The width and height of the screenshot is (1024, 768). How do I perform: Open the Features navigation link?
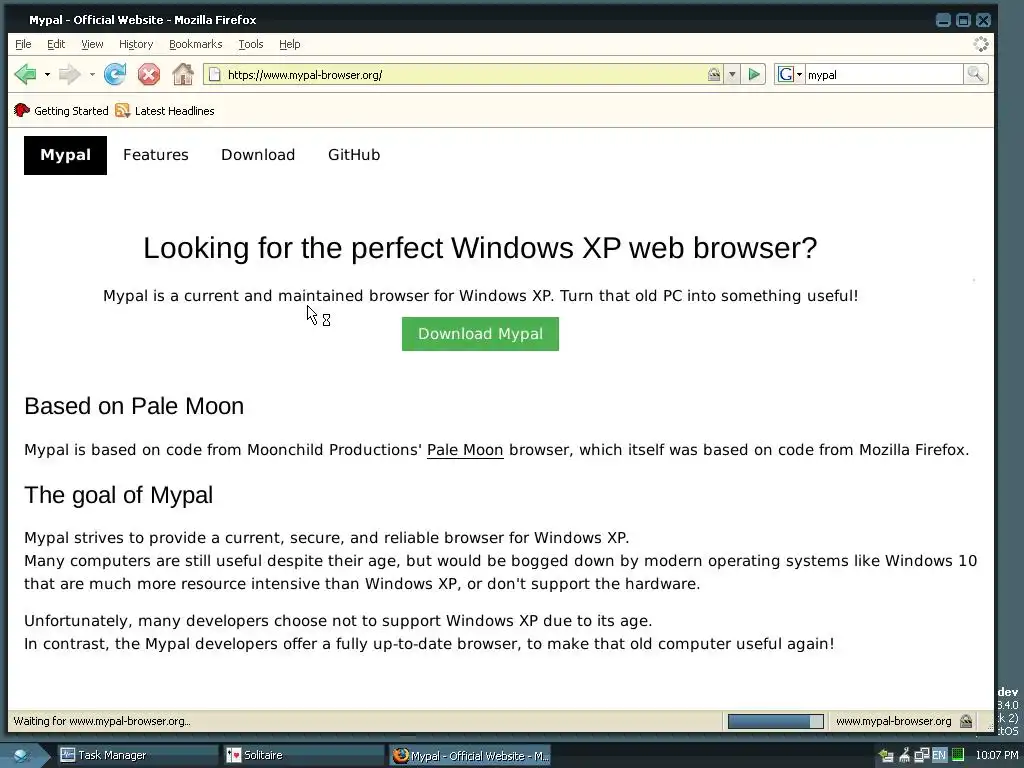tap(155, 155)
